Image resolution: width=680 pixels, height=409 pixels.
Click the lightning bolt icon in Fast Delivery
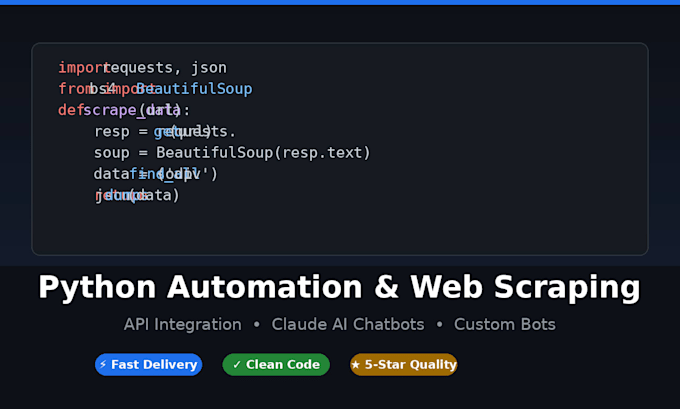pyautogui.click(x=103, y=364)
